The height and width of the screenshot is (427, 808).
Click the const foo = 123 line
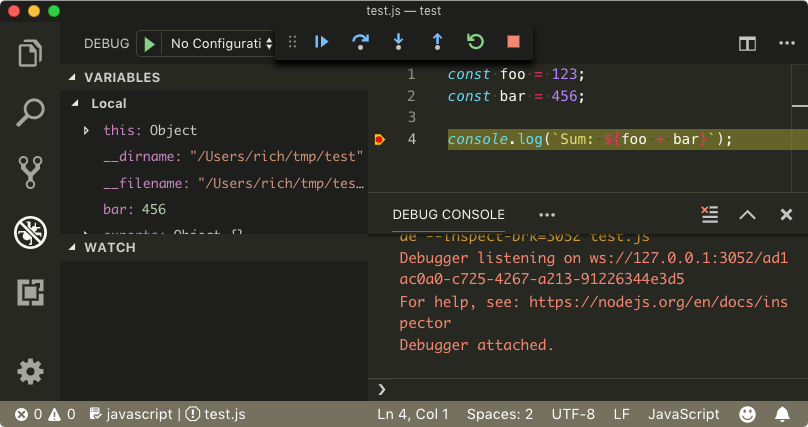(516, 74)
